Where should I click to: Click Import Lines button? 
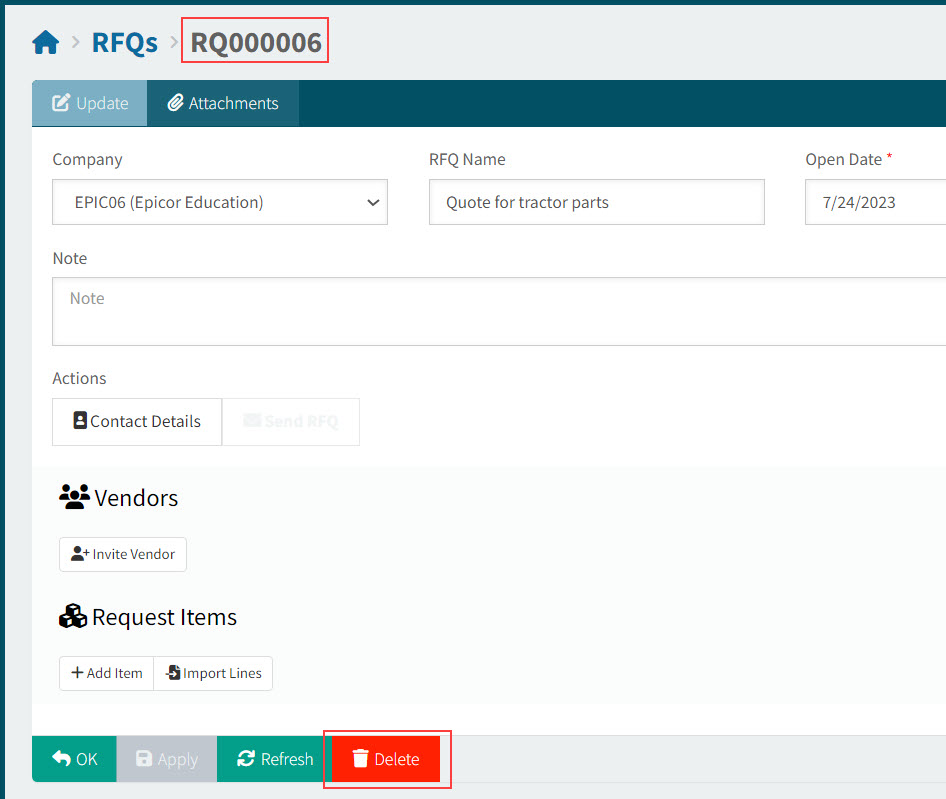coord(213,673)
